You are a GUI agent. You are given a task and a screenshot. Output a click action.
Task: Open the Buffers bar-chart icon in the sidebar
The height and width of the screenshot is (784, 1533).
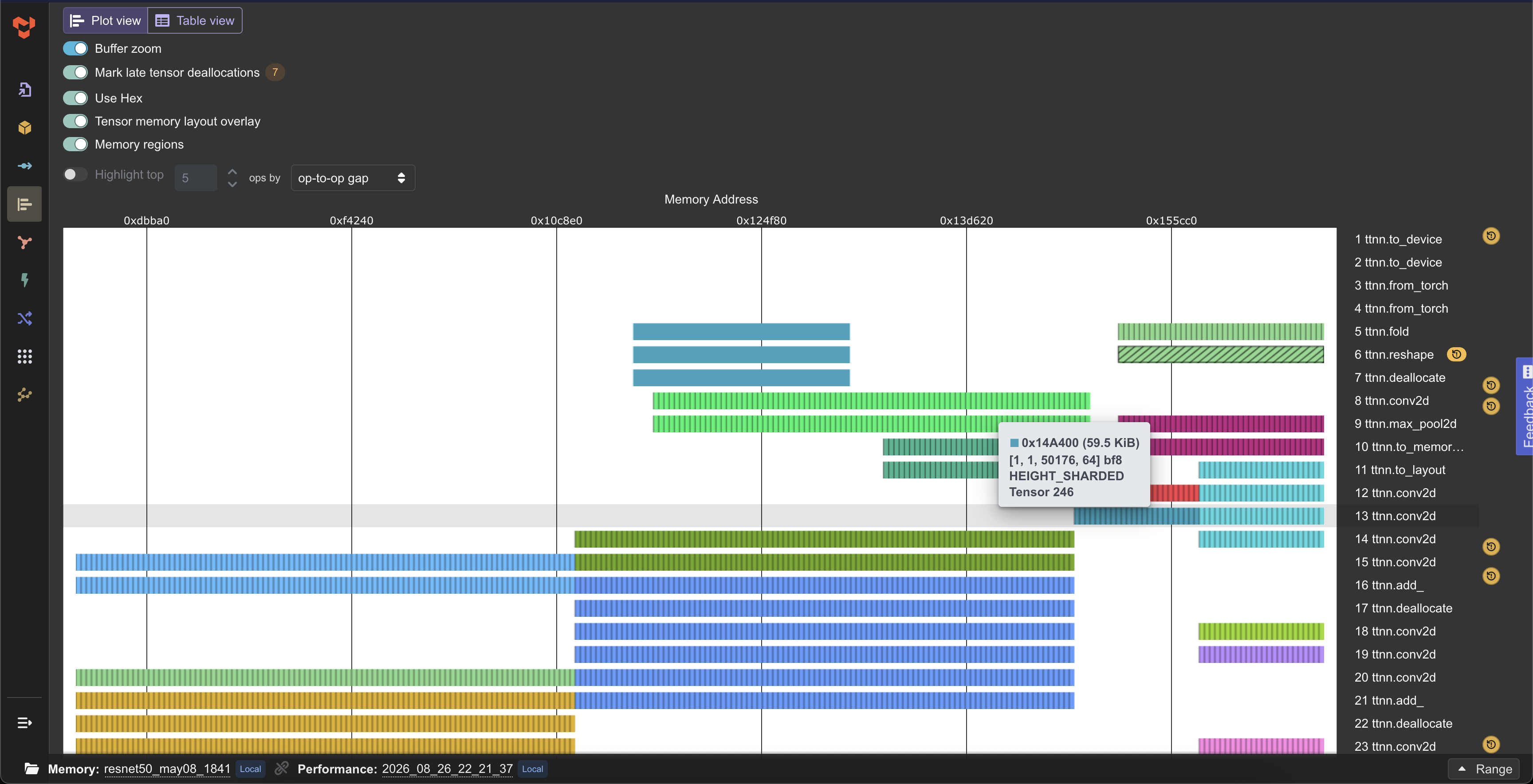coord(24,204)
